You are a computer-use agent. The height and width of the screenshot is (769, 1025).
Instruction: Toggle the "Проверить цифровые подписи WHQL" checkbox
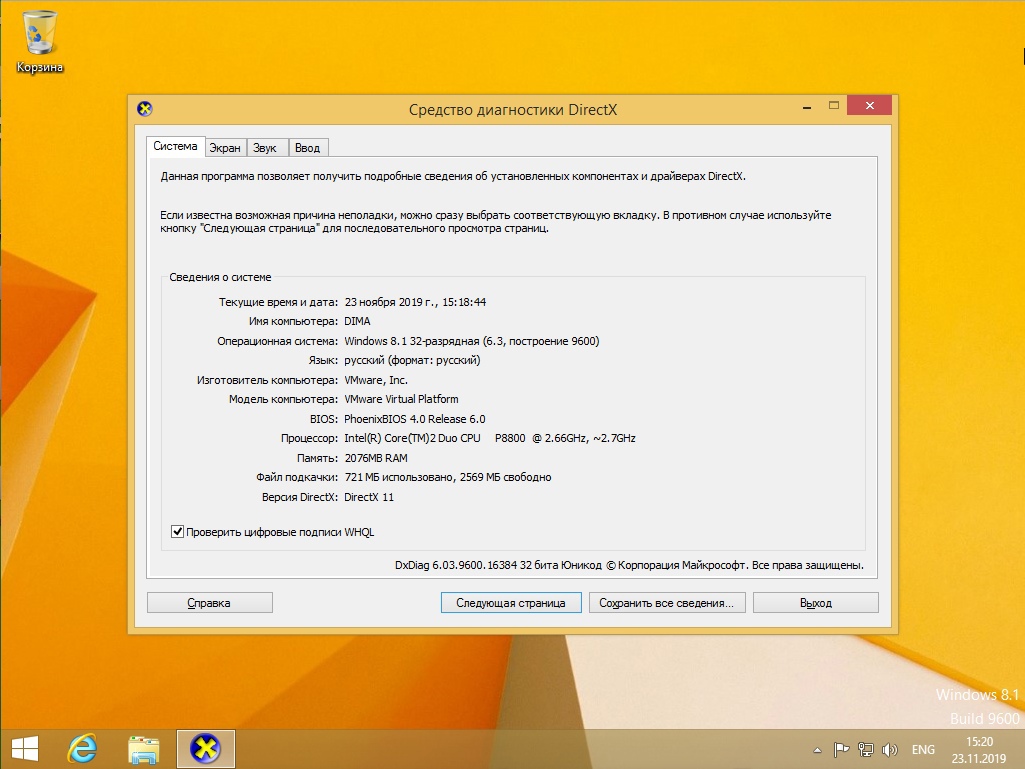tap(178, 532)
